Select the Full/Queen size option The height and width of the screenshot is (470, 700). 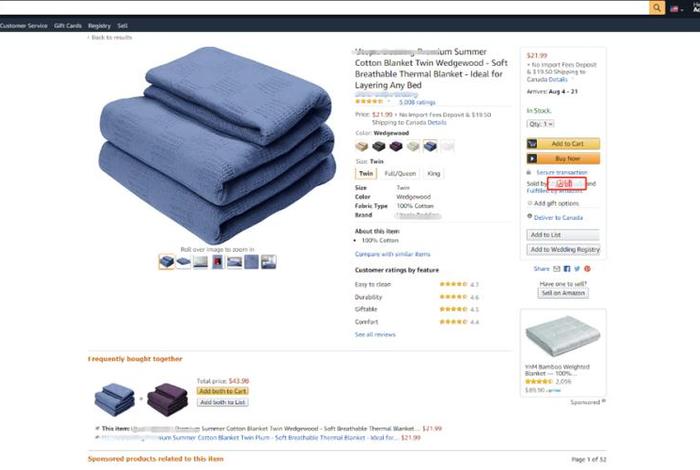(400, 174)
